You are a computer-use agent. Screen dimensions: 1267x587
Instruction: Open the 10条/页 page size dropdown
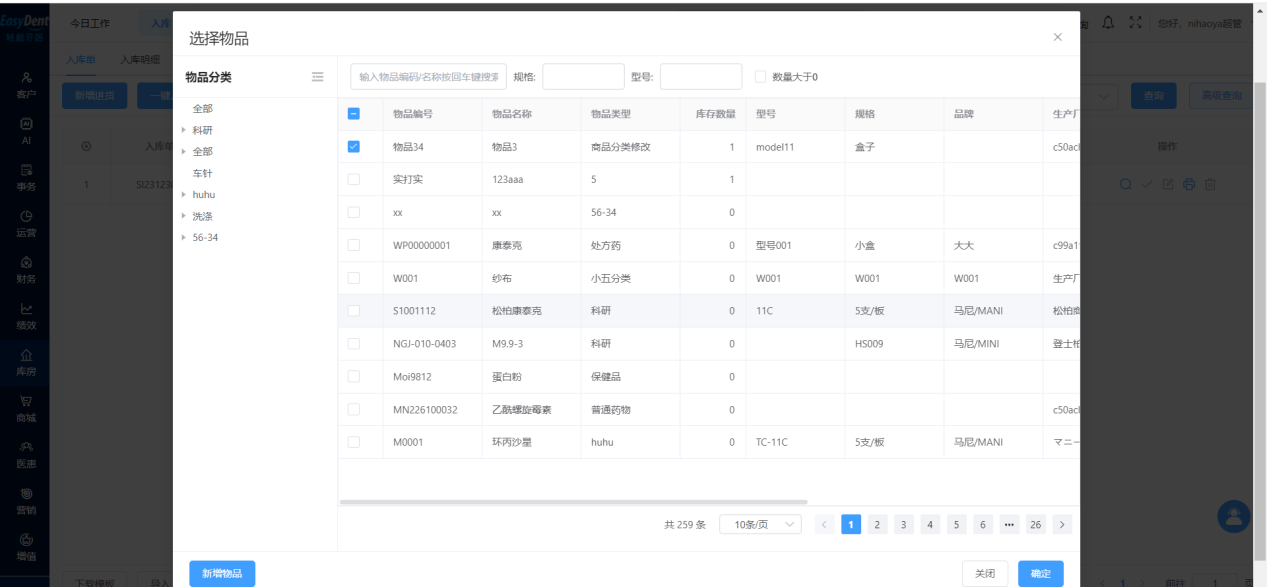(x=761, y=525)
